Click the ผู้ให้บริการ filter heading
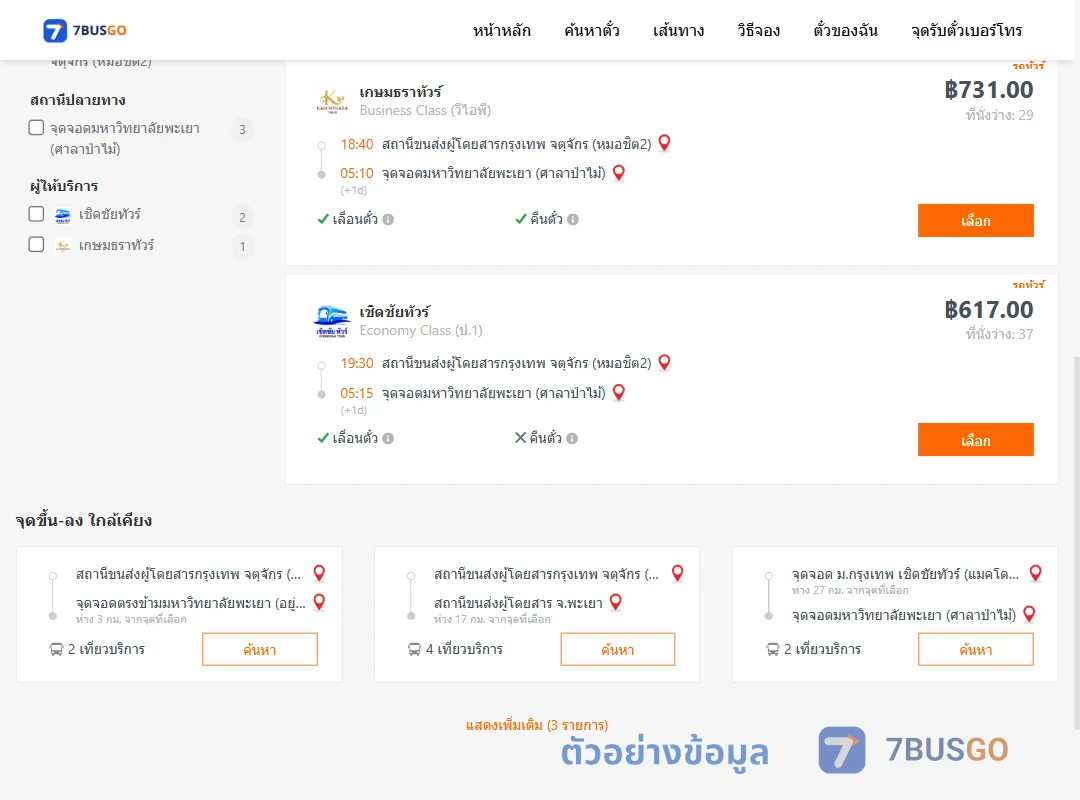1080x800 pixels. pos(64,186)
